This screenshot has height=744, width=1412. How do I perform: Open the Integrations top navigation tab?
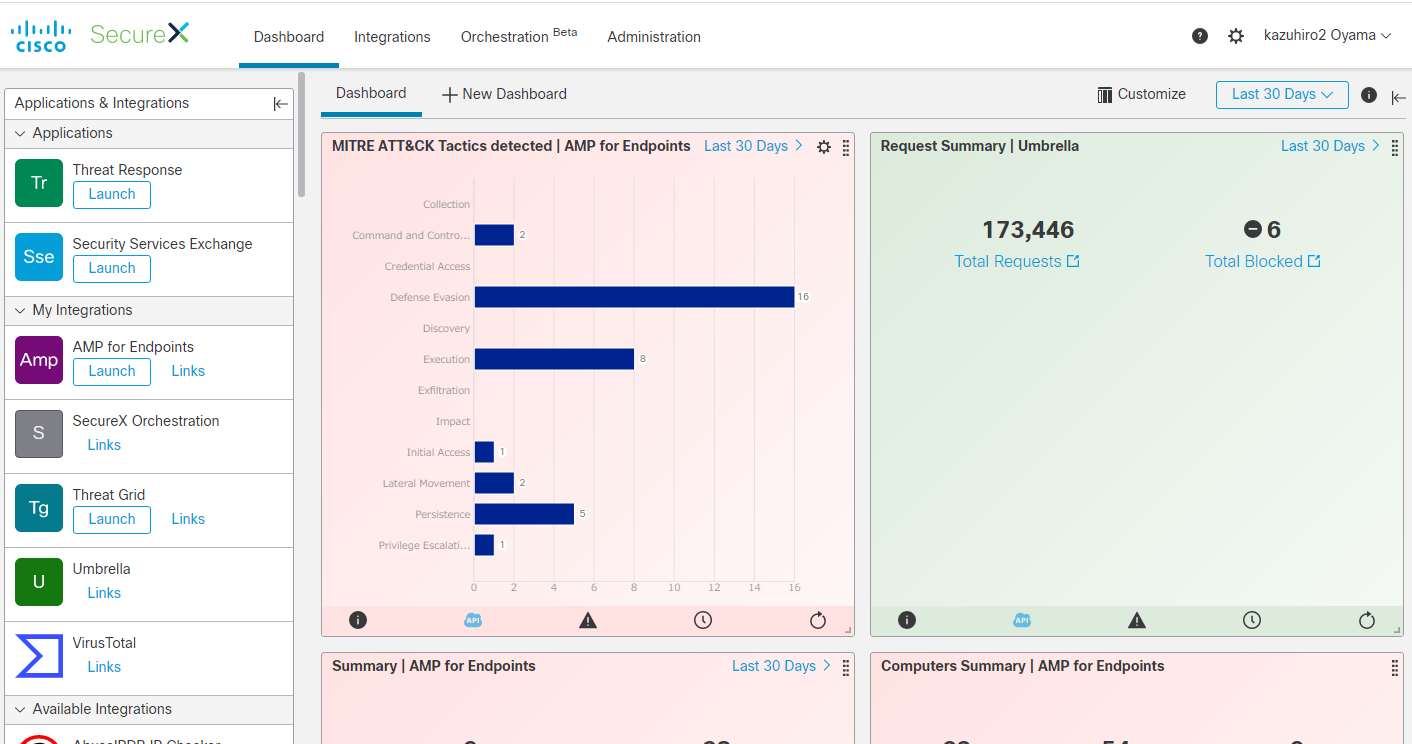pos(392,37)
